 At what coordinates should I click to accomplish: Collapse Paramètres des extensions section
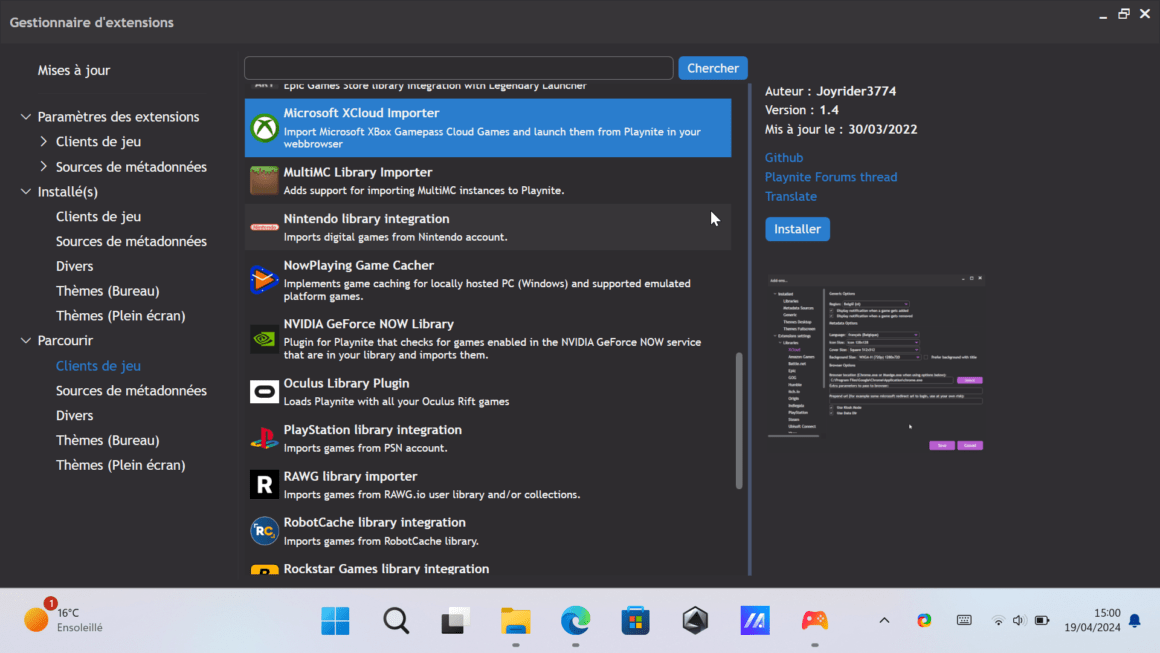point(26,117)
